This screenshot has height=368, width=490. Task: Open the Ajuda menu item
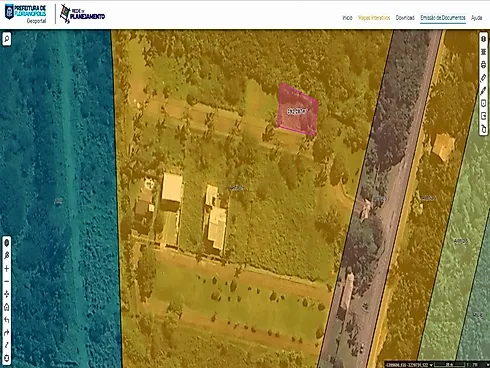coord(476,18)
